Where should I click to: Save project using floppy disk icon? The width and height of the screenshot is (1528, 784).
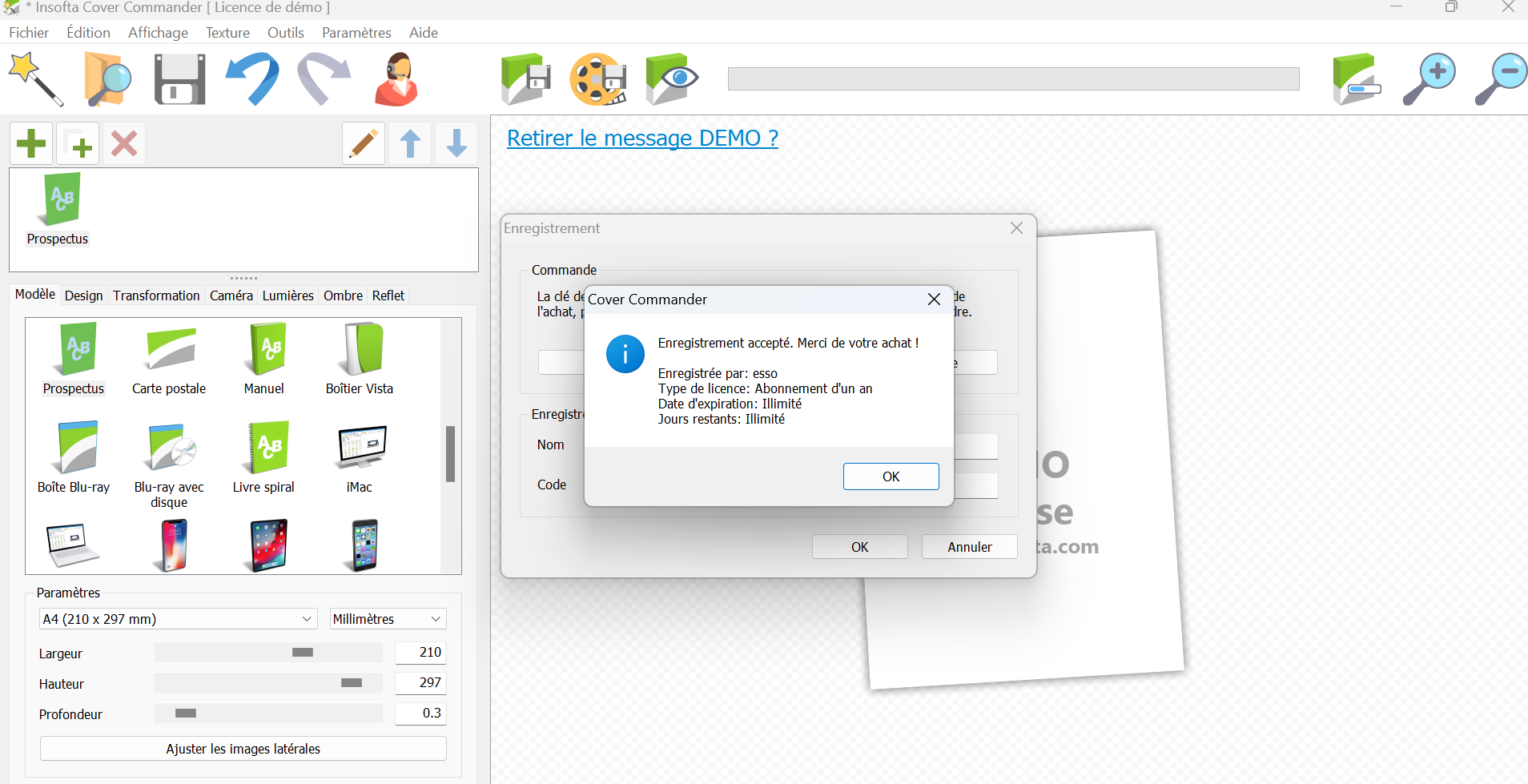(x=179, y=78)
